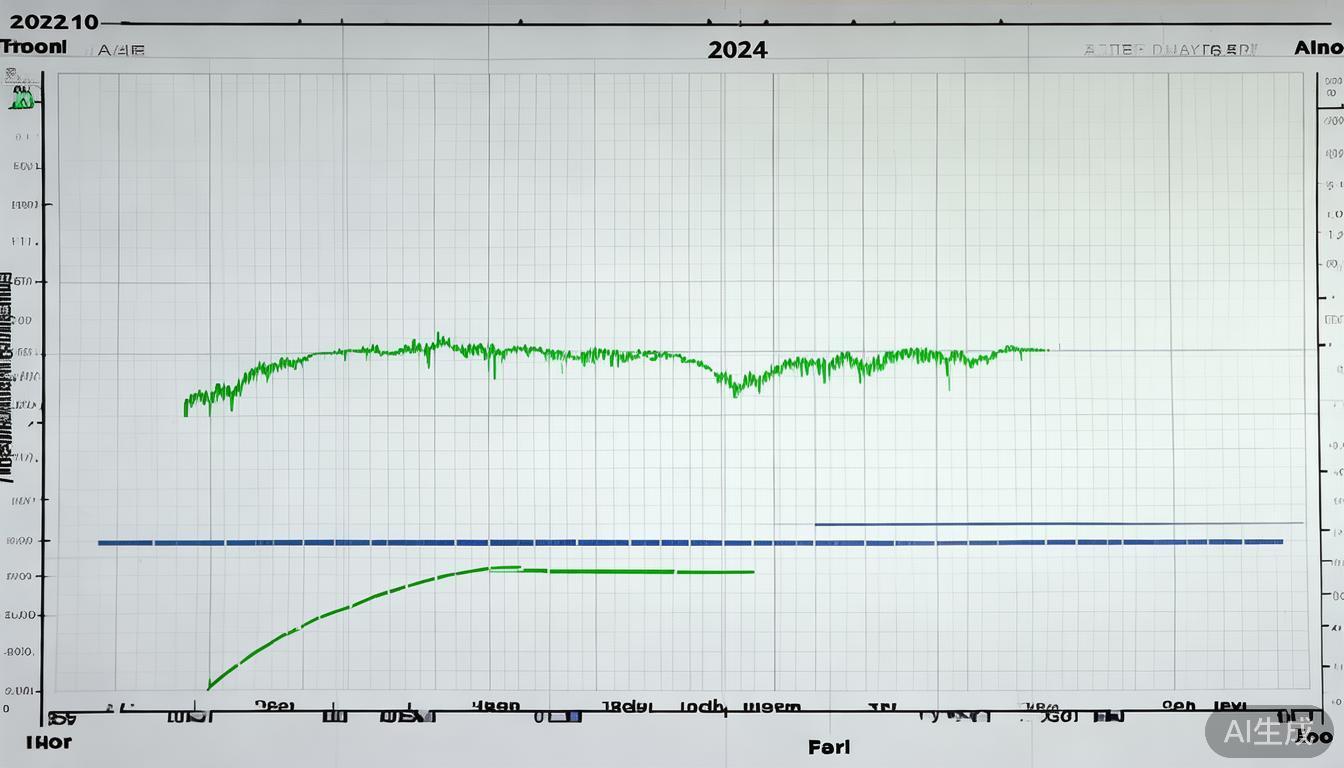Click the gray A/AIE text near top left
This screenshot has height=768, width=1344.
[120, 49]
